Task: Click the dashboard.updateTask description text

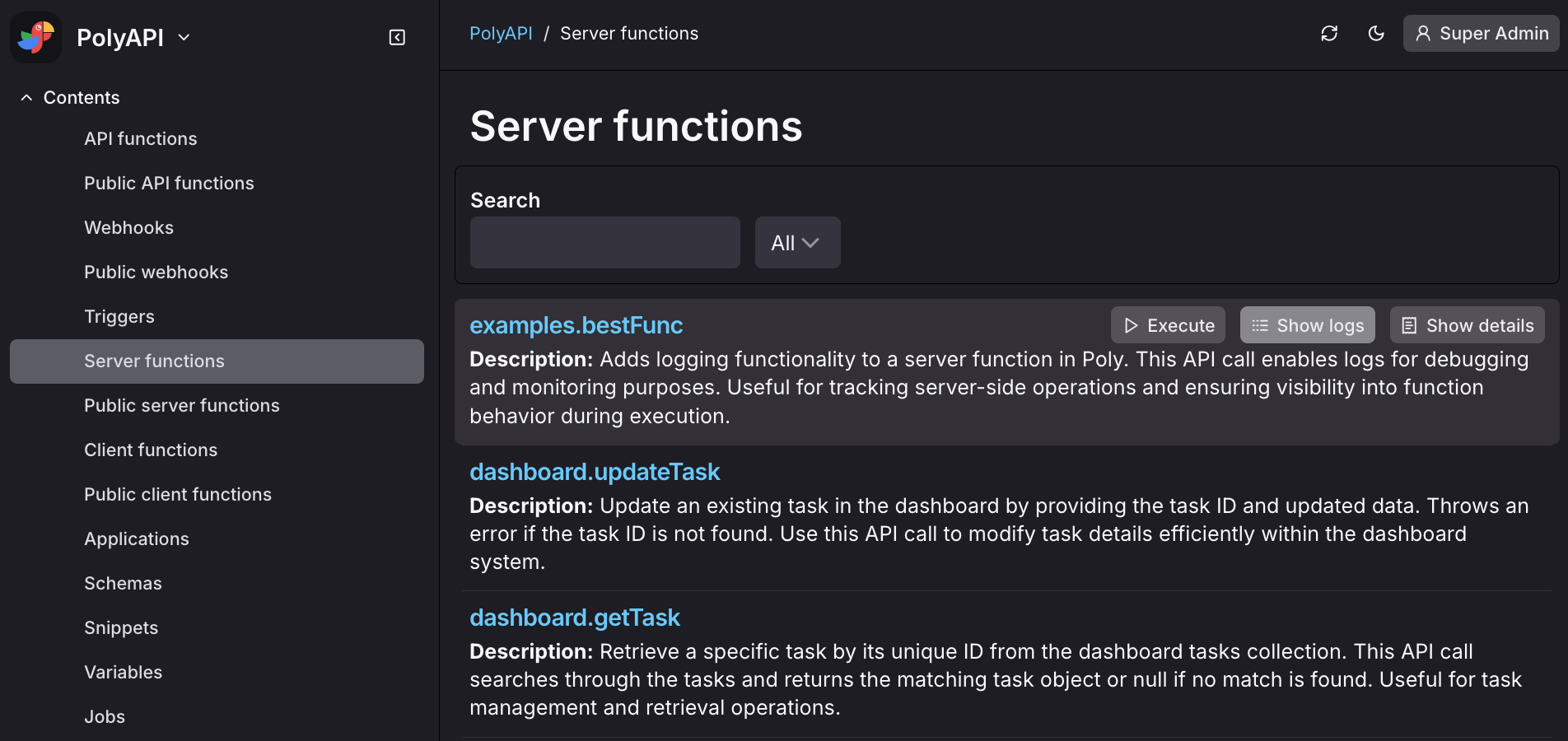Action: 999,534
